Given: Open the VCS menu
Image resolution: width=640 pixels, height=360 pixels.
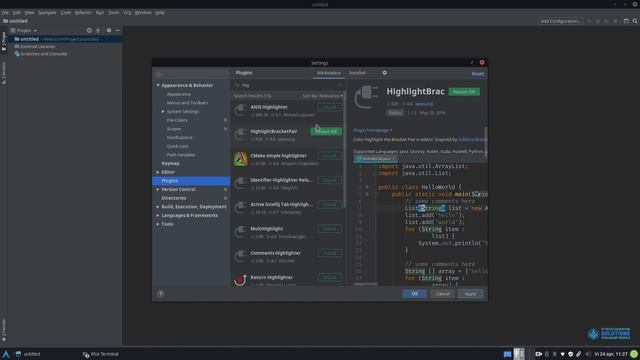Looking at the screenshot, I should (x=127, y=13).
